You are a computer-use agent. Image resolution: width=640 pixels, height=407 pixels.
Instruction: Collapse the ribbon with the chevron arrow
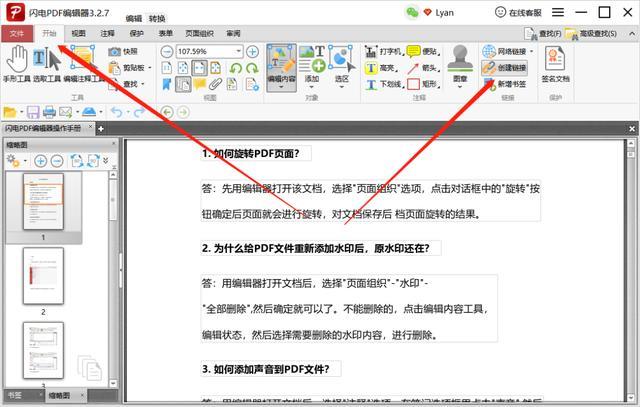coord(631,33)
